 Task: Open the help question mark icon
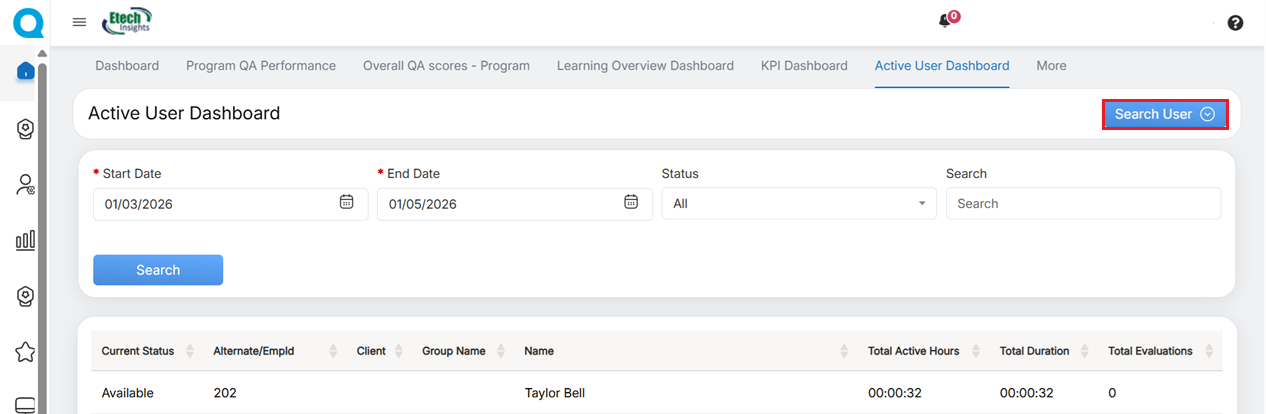1235,23
